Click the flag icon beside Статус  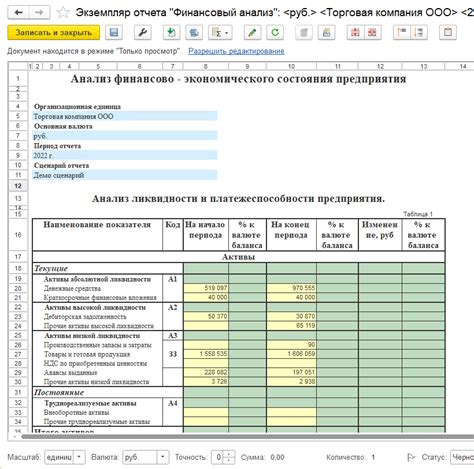[411, 457]
